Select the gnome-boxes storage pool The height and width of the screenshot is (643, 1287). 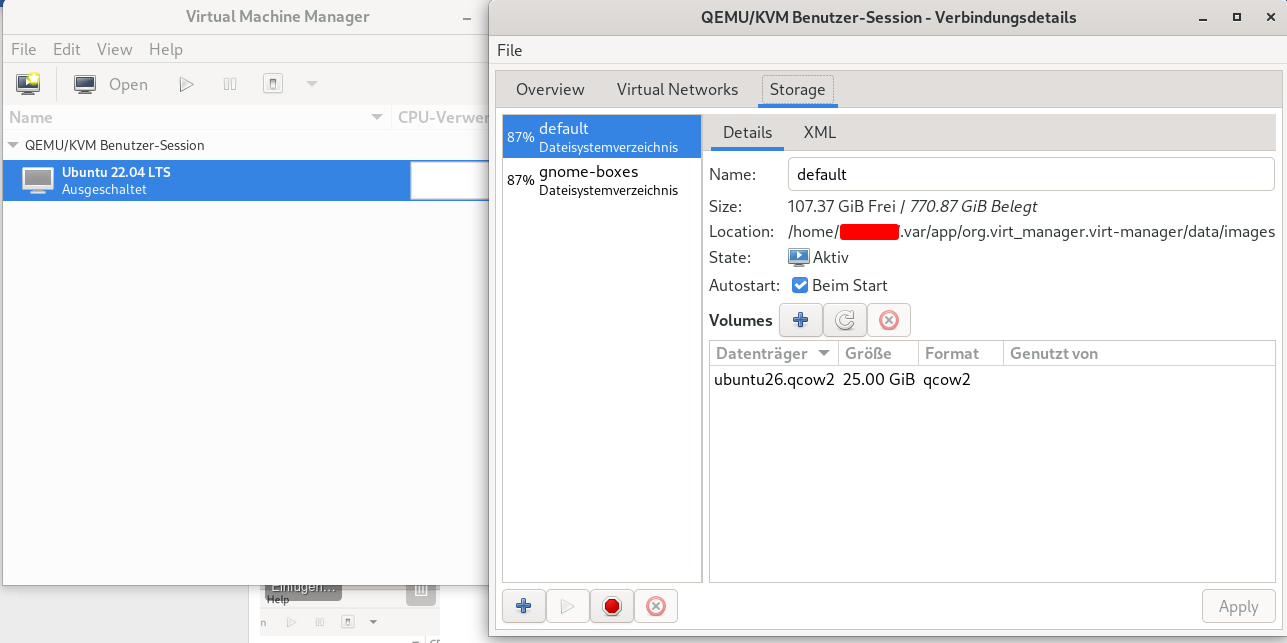(602, 180)
